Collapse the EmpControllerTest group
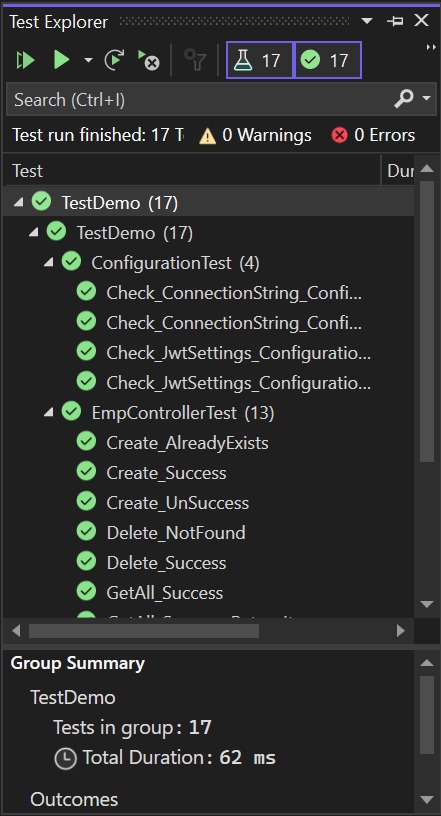The image size is (441, 816). [x=49, y=413]
